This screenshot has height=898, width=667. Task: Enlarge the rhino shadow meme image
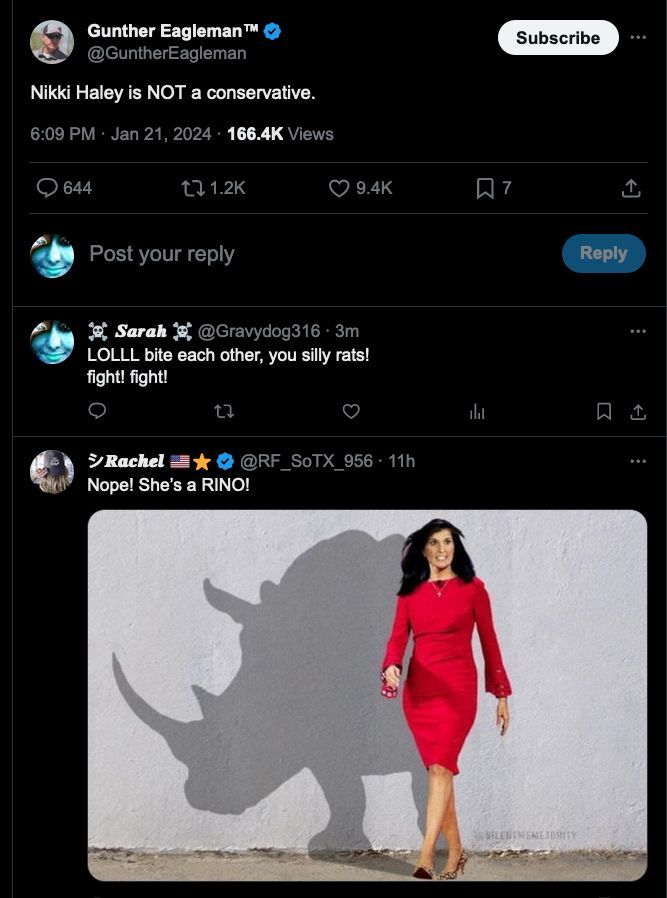coord(367,695)
